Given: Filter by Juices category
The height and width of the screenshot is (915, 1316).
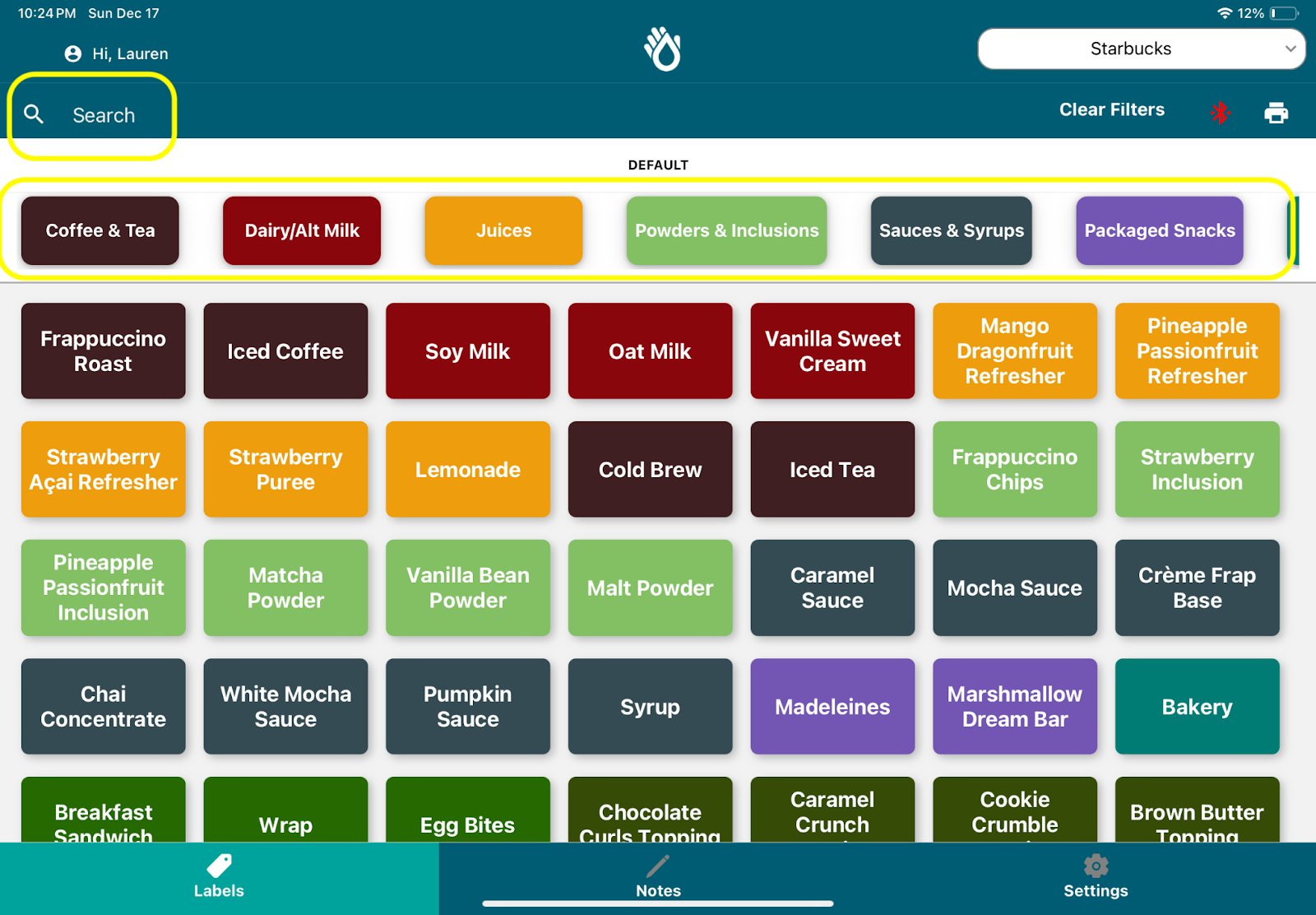Looking at the screenshot, I should click(503, 230).
